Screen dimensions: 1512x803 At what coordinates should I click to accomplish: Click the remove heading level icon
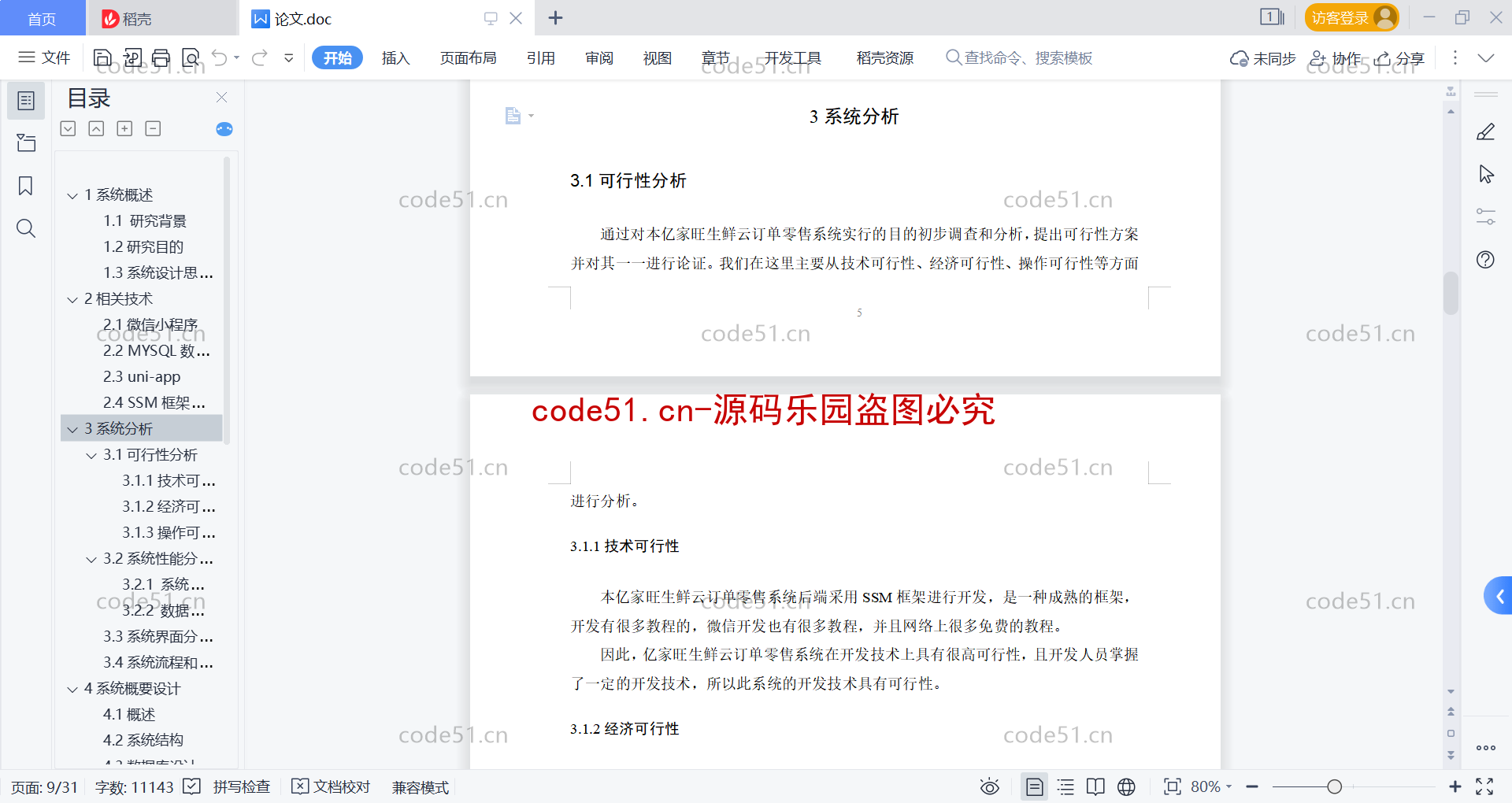point(153,128)
